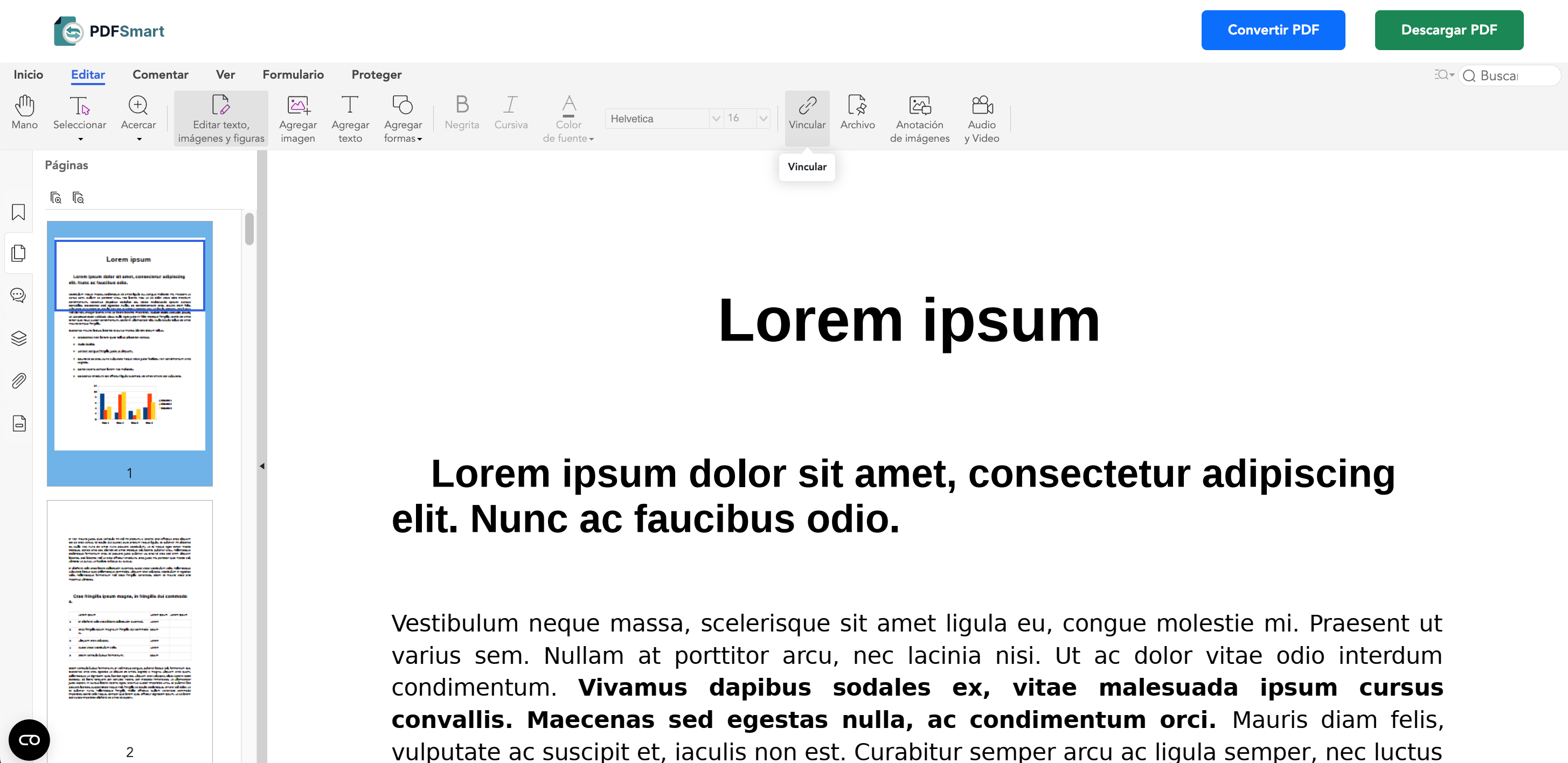The width and height of the screenshot is (1568, 763).
Task: Open the Ver tab
Action: [x=225, y=74]
